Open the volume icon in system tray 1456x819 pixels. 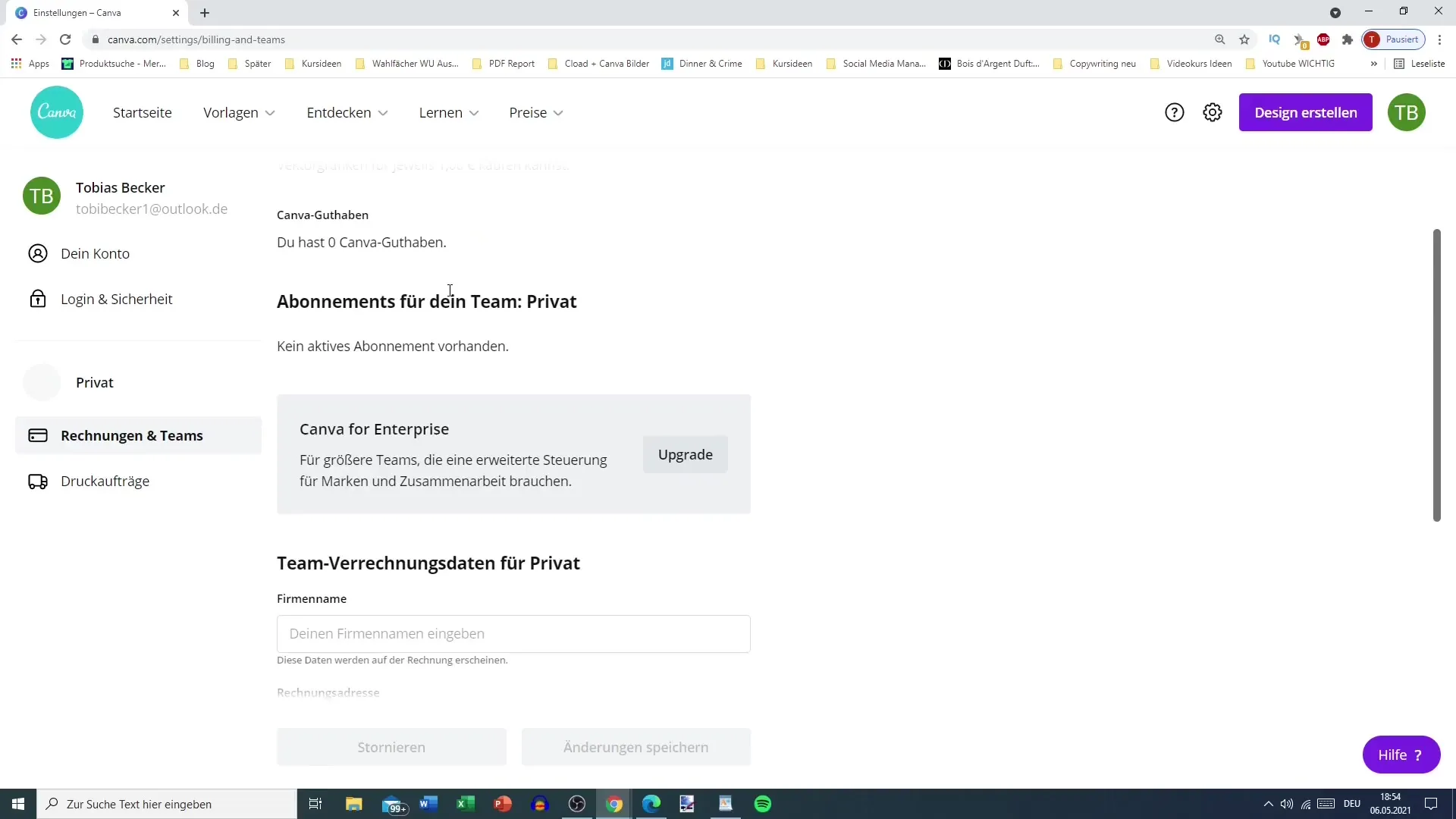pyautogui.click(x=1287, y=804)
